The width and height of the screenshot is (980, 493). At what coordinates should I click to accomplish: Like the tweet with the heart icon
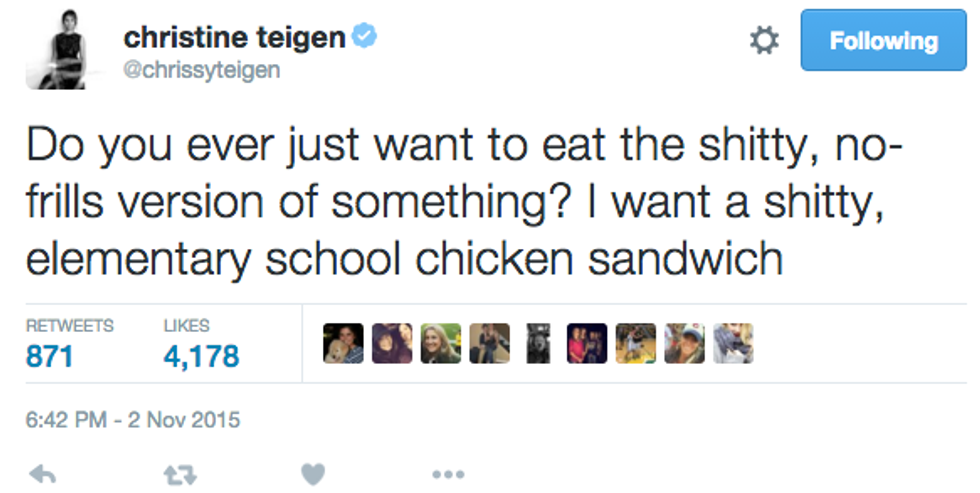[x=315, y=471]
